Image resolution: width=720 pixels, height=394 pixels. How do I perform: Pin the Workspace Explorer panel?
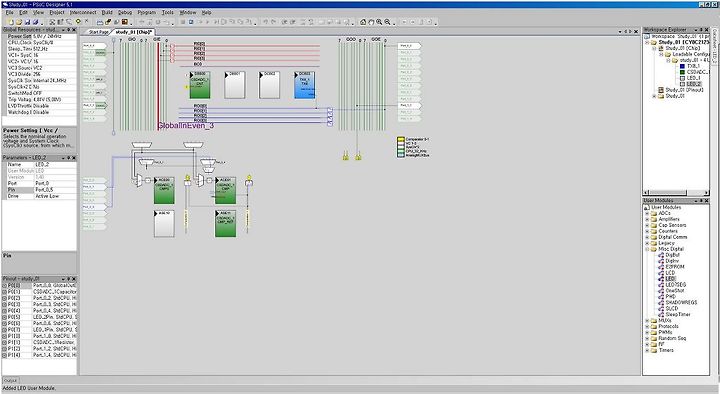[x=701, y=29]
